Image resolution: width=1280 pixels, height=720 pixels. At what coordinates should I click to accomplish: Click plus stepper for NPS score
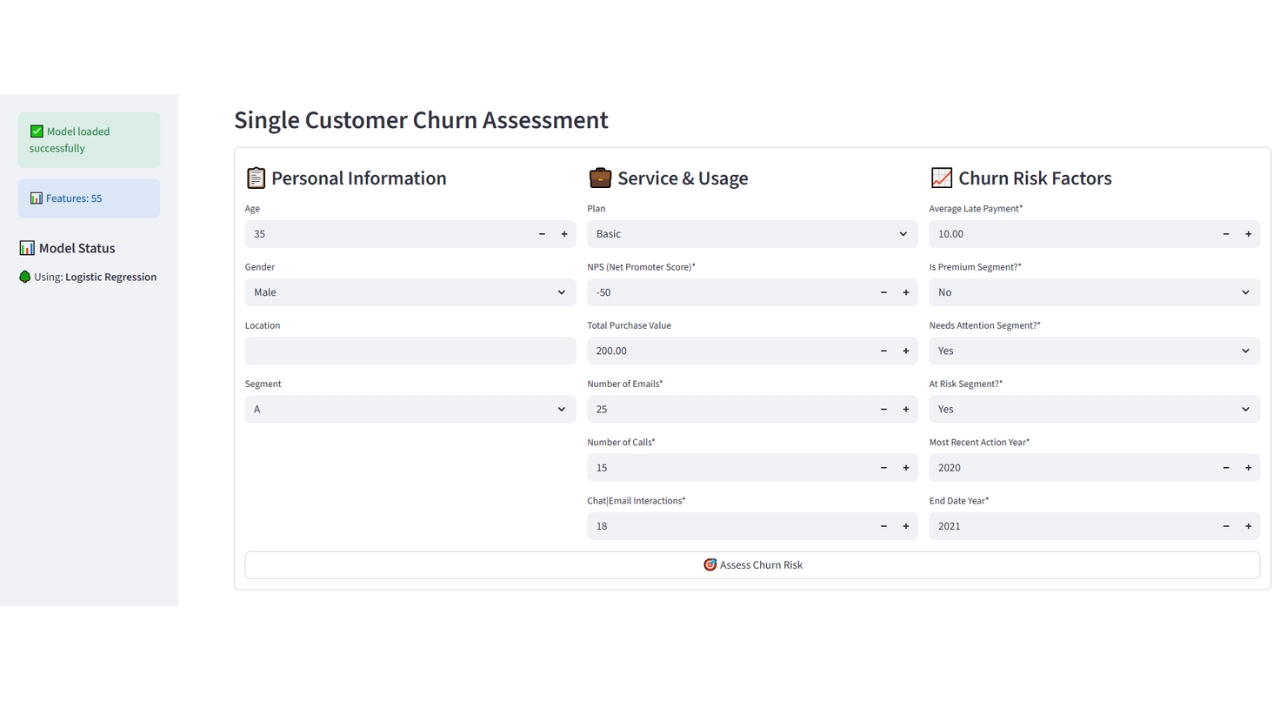[906, 293]
